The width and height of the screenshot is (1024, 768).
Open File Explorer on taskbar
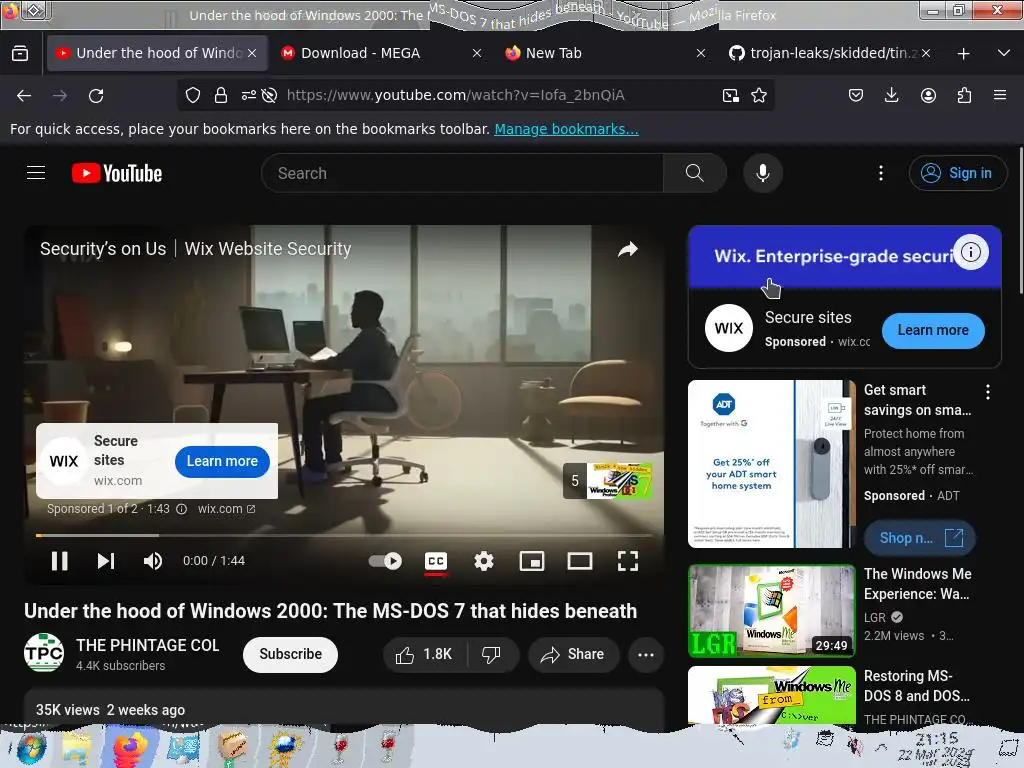(x=76, y=748)
